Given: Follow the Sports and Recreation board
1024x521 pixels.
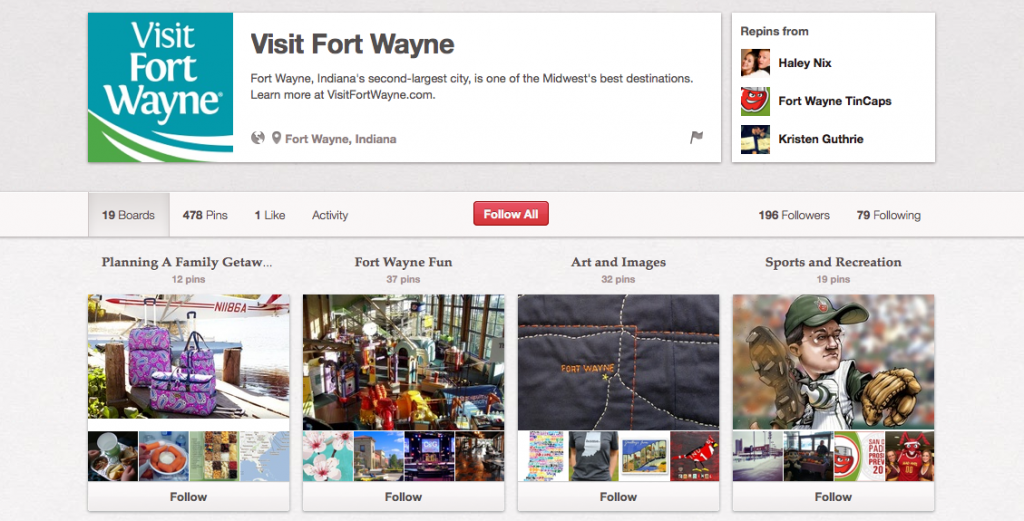Looking at the screenshot, I should (833, 497).
